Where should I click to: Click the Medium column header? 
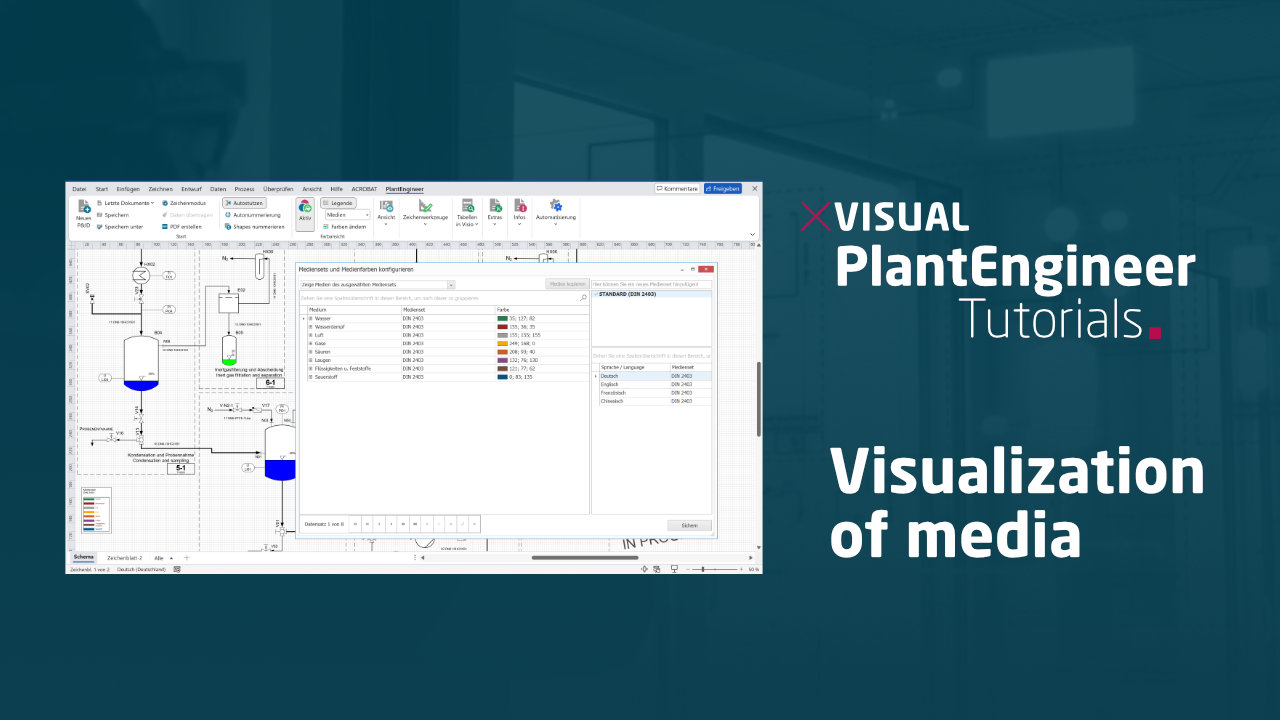(353, 310)
